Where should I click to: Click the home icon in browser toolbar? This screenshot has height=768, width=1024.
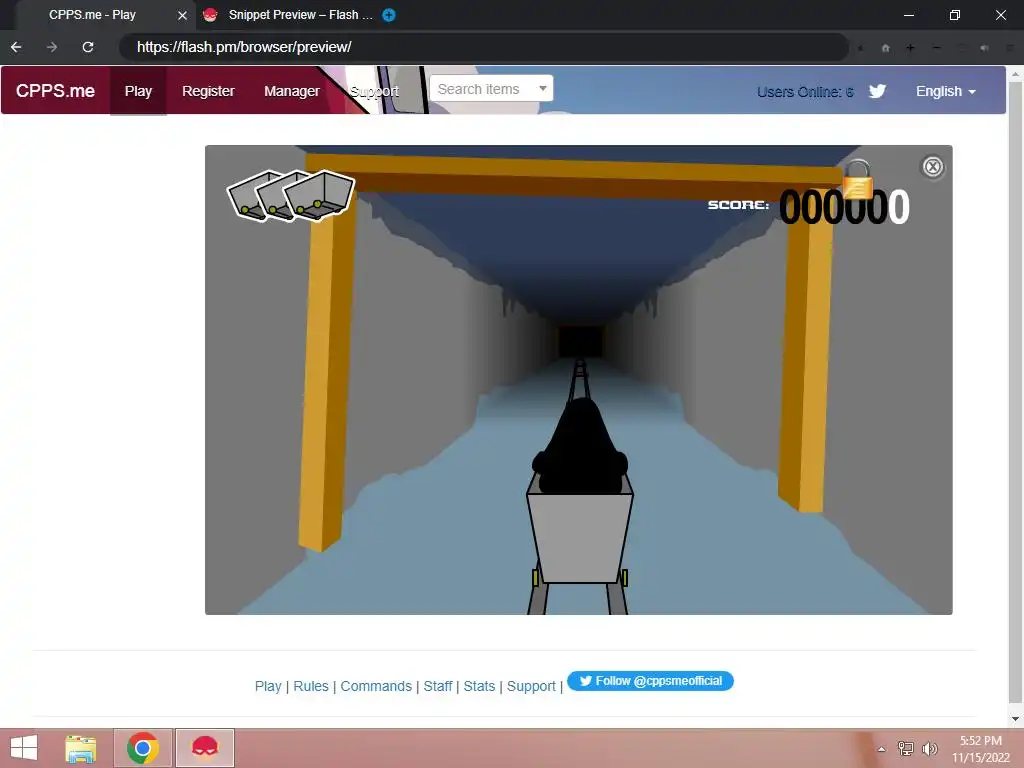tap(886, 48)
